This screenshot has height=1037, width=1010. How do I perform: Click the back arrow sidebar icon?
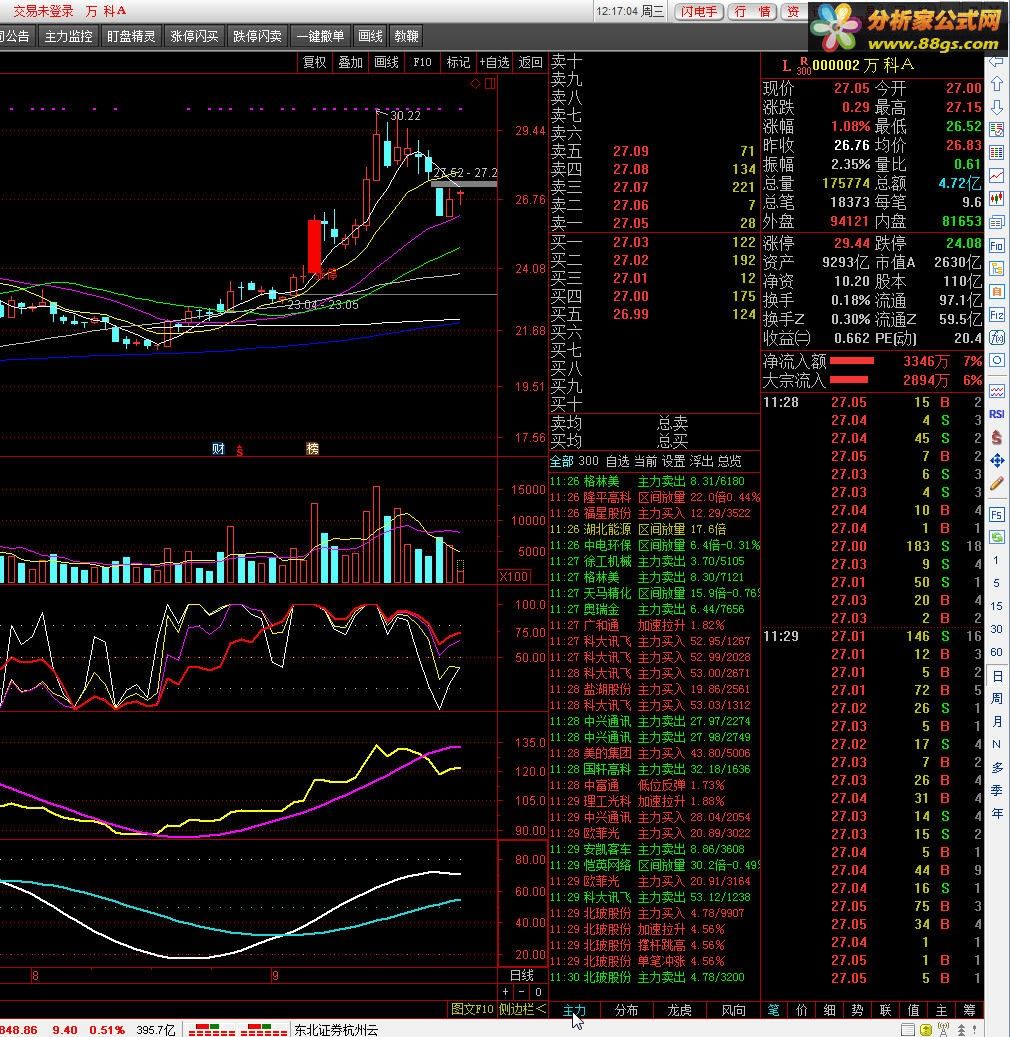coord(996,62)
